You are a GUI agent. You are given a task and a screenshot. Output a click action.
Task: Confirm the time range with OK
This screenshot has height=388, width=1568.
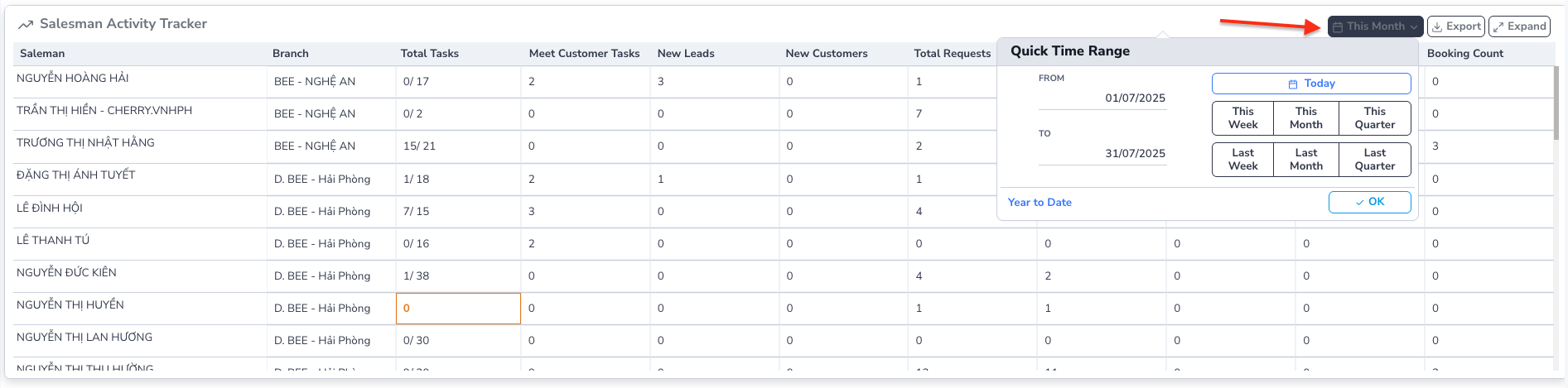(x=1370, y=202)
